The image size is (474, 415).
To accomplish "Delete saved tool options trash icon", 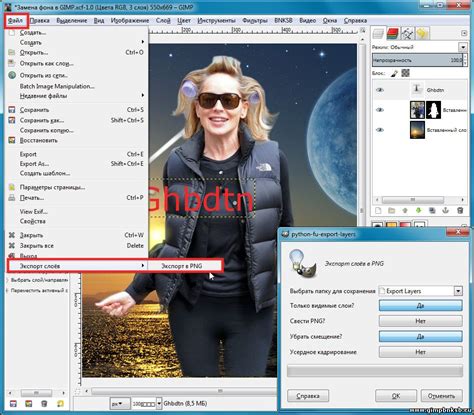I will [44, 404].
